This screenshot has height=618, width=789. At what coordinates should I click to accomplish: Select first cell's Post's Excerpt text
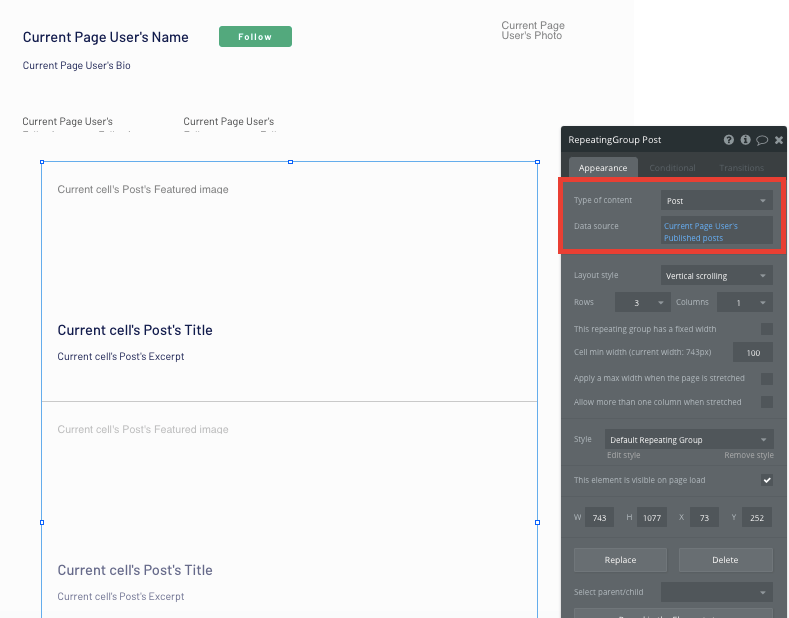point(121,356)
